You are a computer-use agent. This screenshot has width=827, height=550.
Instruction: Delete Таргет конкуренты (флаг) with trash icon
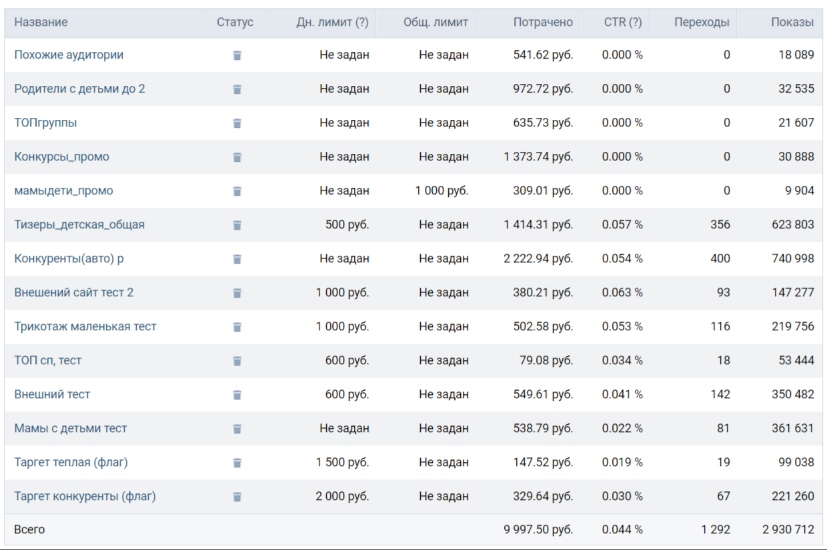(x=237, y=497)
